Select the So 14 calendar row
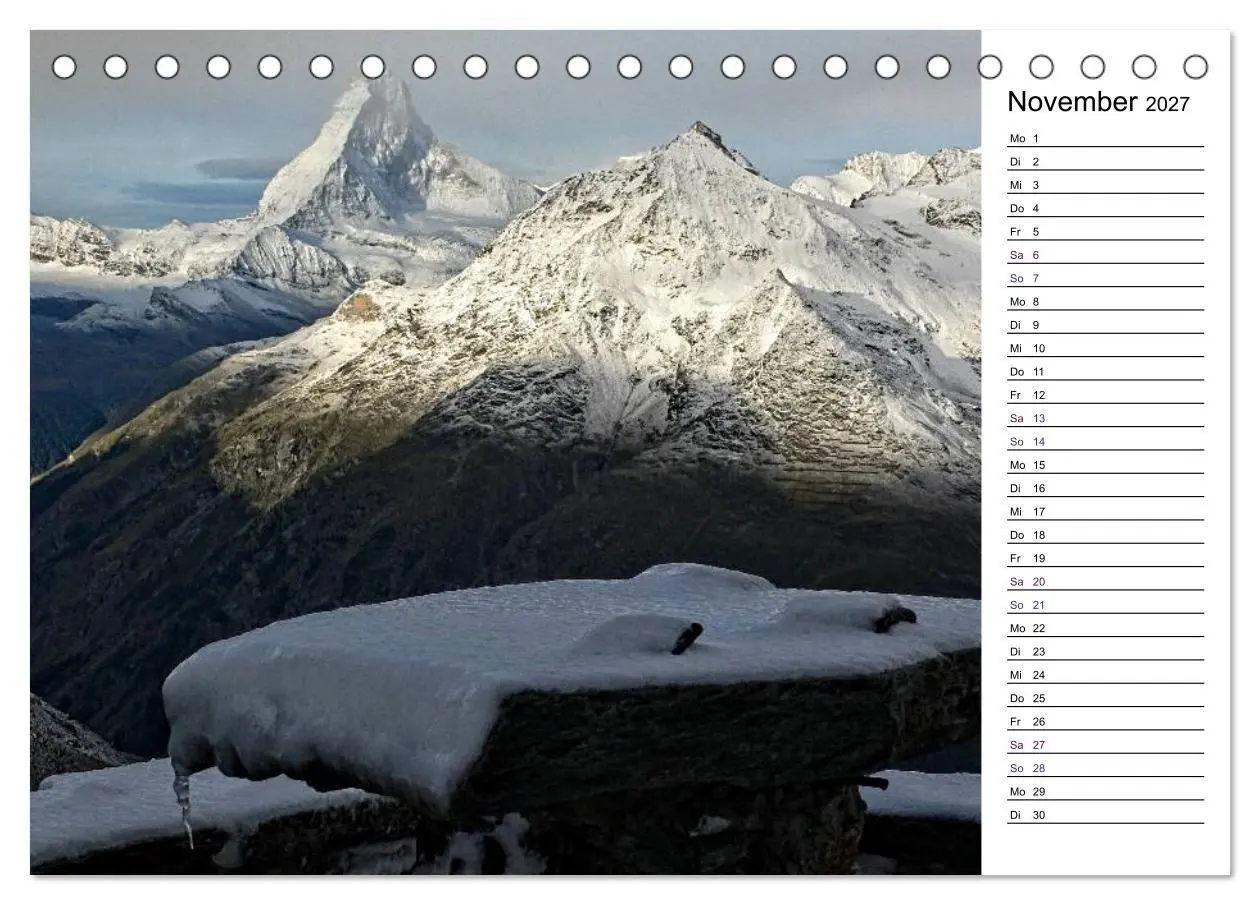Viewport: 1260px width, 905px height. 1105,441
